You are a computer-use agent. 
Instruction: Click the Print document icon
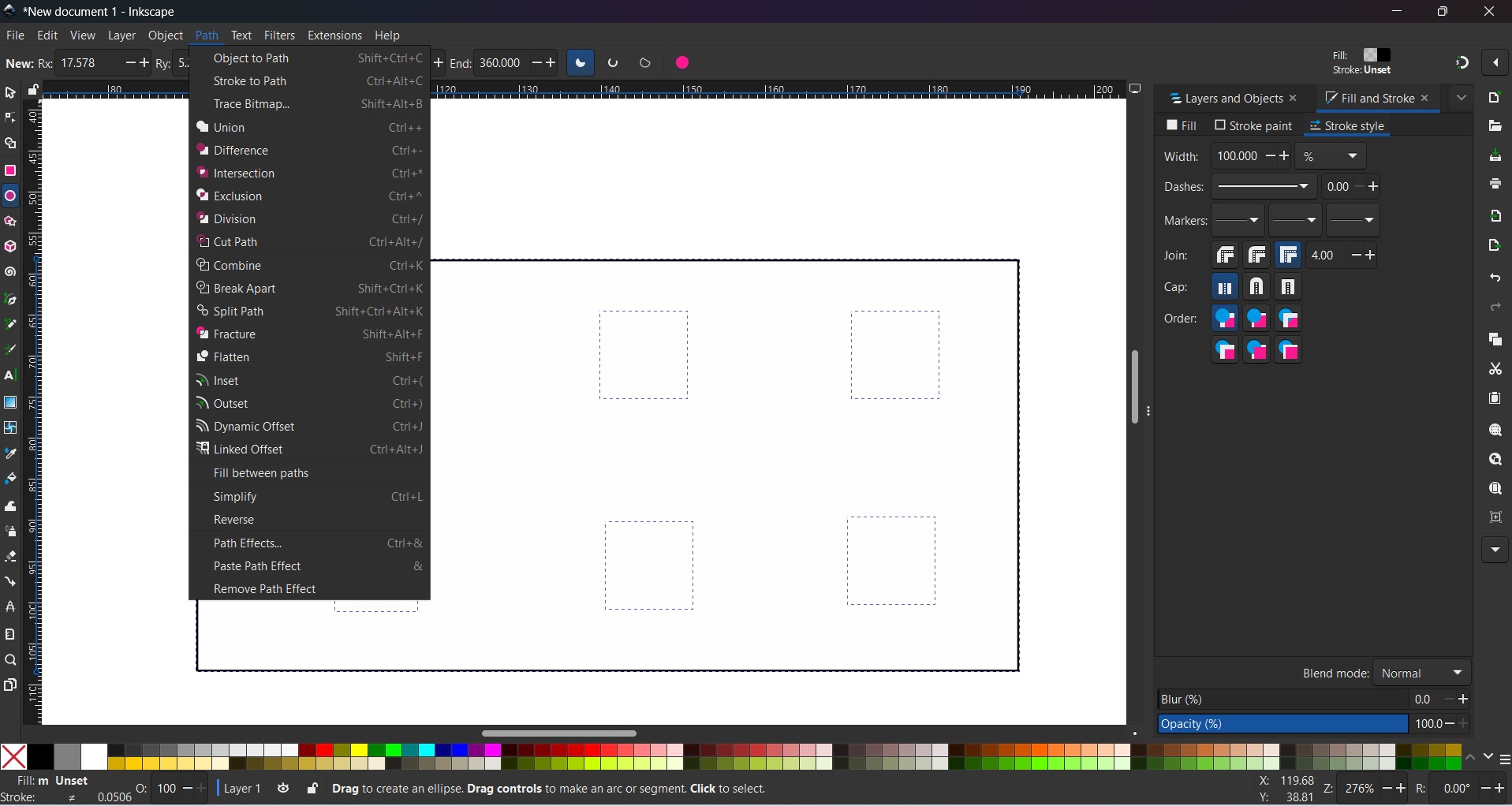(x=1495, y=184)
